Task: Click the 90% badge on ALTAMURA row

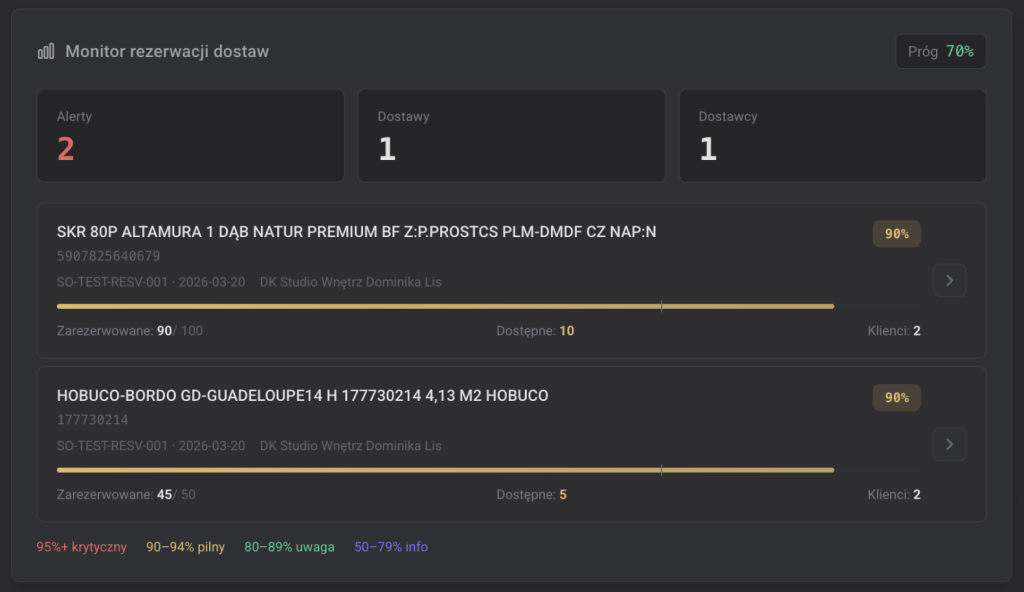Action: pos(896,234)
